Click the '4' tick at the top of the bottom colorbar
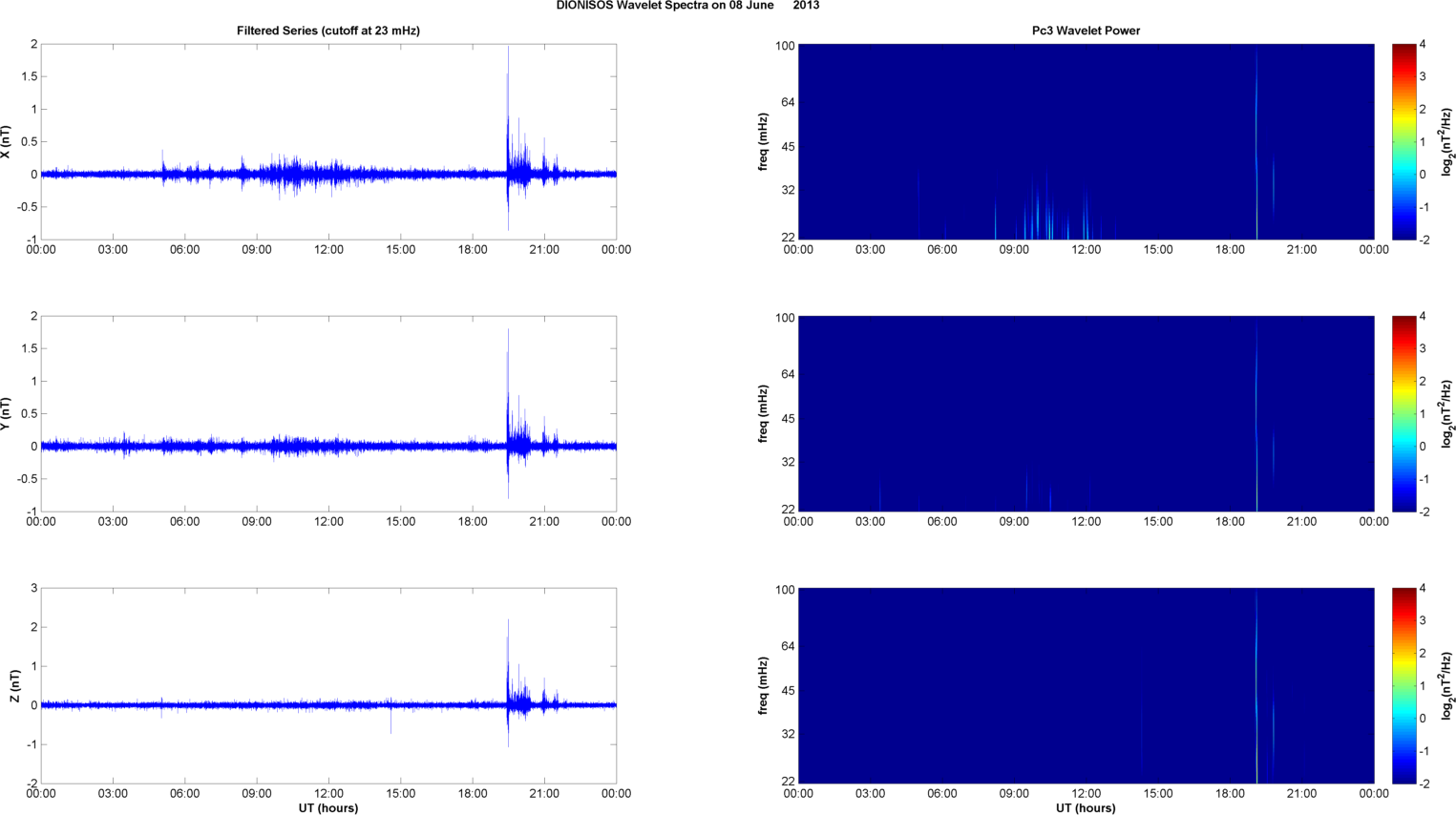This screenshot has width=1456, height=815. pyautogui.click(x=1423, y=589)
